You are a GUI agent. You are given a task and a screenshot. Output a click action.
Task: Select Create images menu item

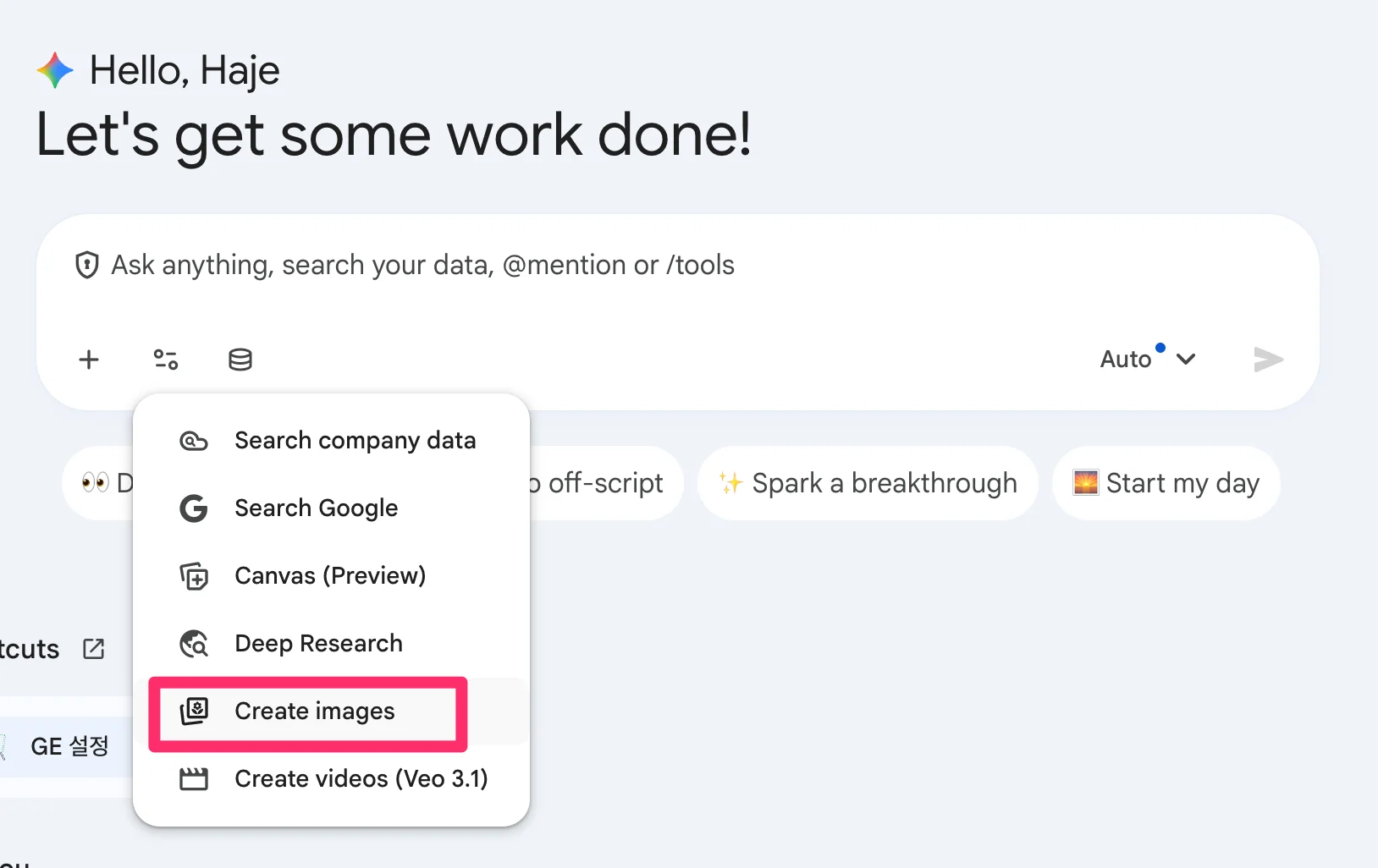pyautogui.click(x=332, y=711)
